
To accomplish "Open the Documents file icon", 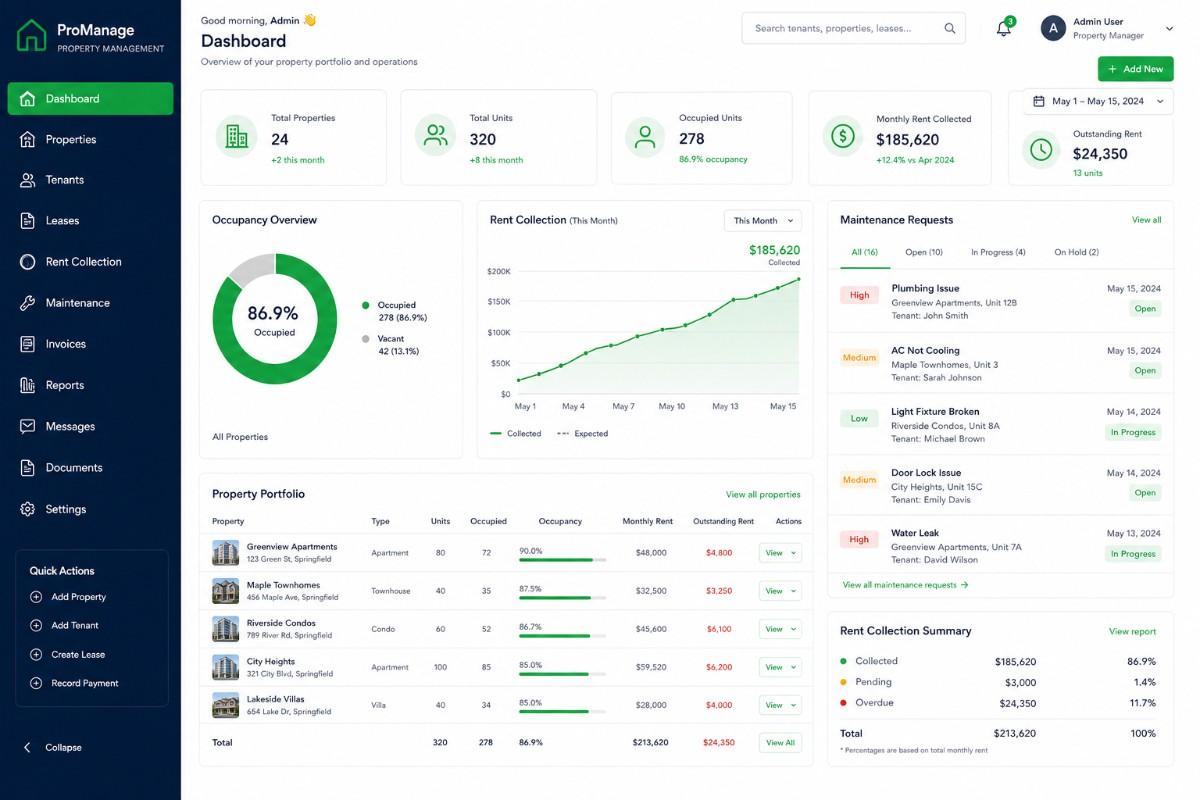I will pyautogui.click(x=28, y=467).
